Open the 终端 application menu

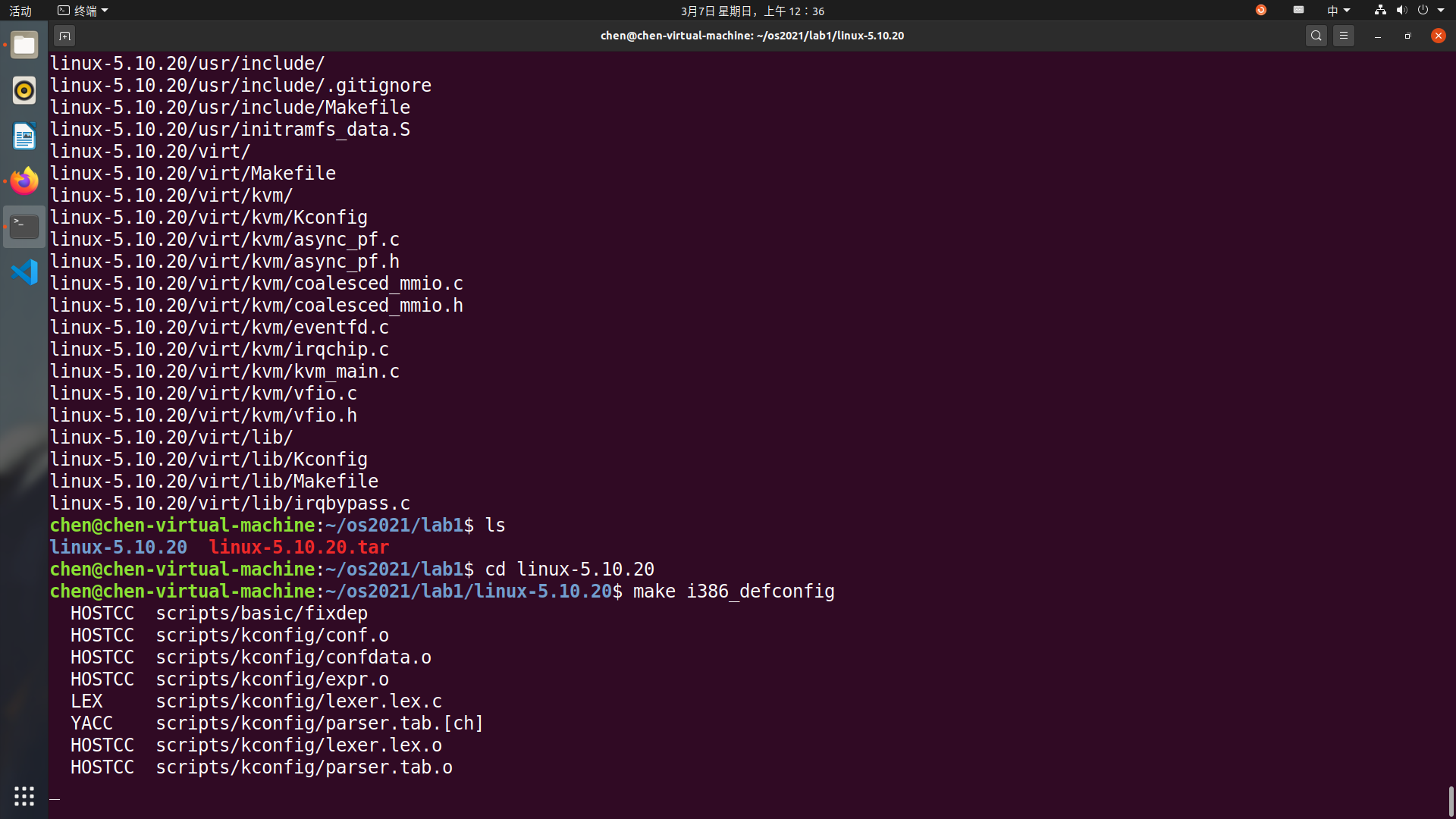(83, 11)
